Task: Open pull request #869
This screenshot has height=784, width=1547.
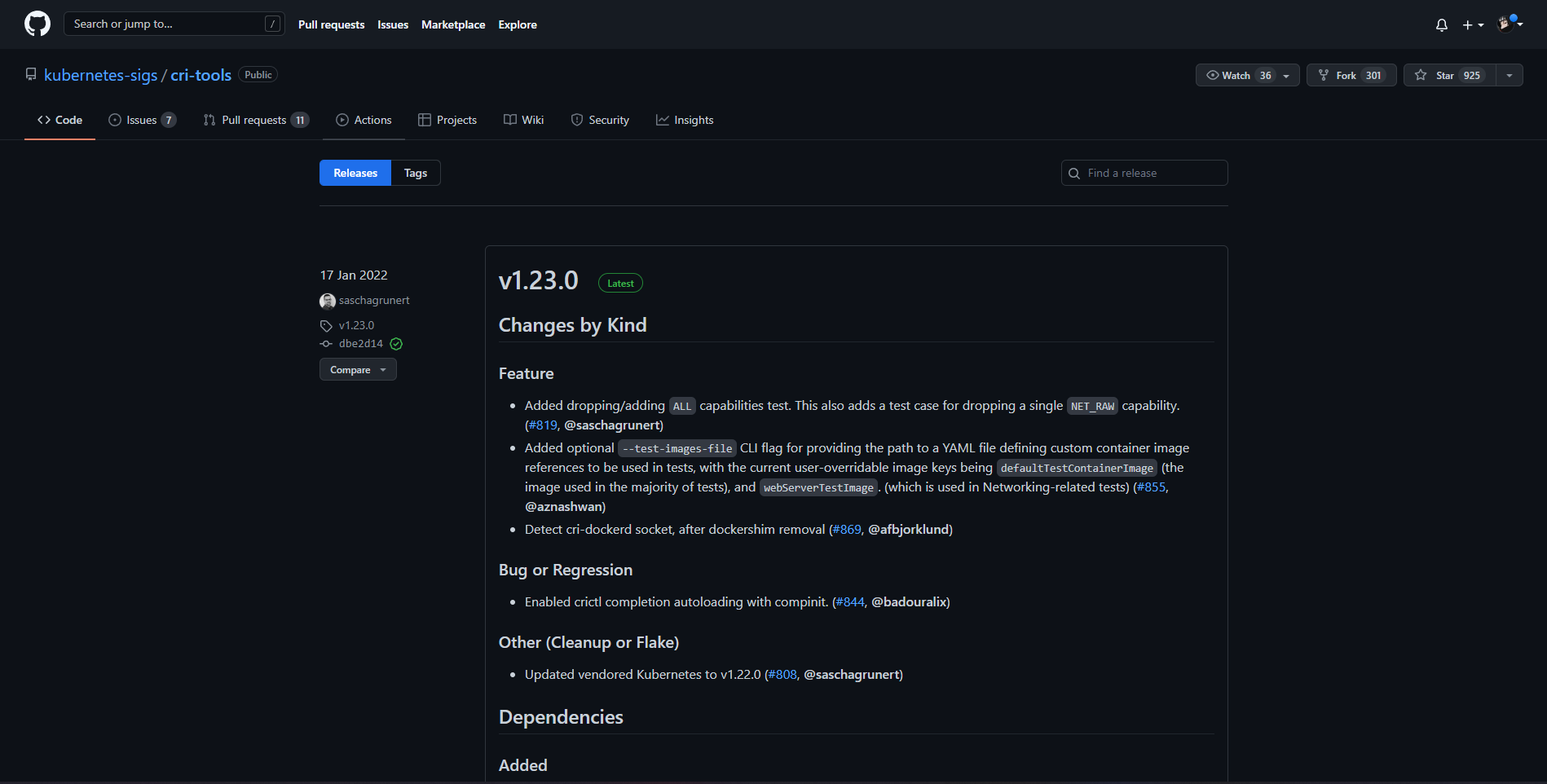Action: tap(847, 530)
